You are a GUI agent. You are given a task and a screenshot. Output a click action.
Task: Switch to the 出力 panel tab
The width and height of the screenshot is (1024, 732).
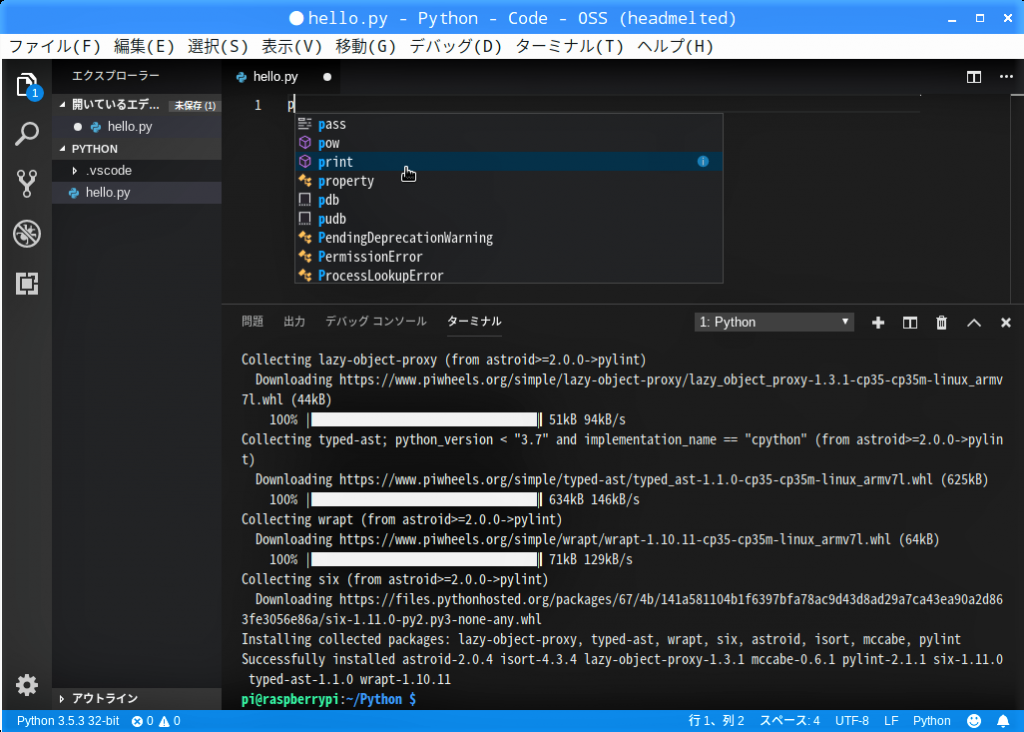click(294, 321)
